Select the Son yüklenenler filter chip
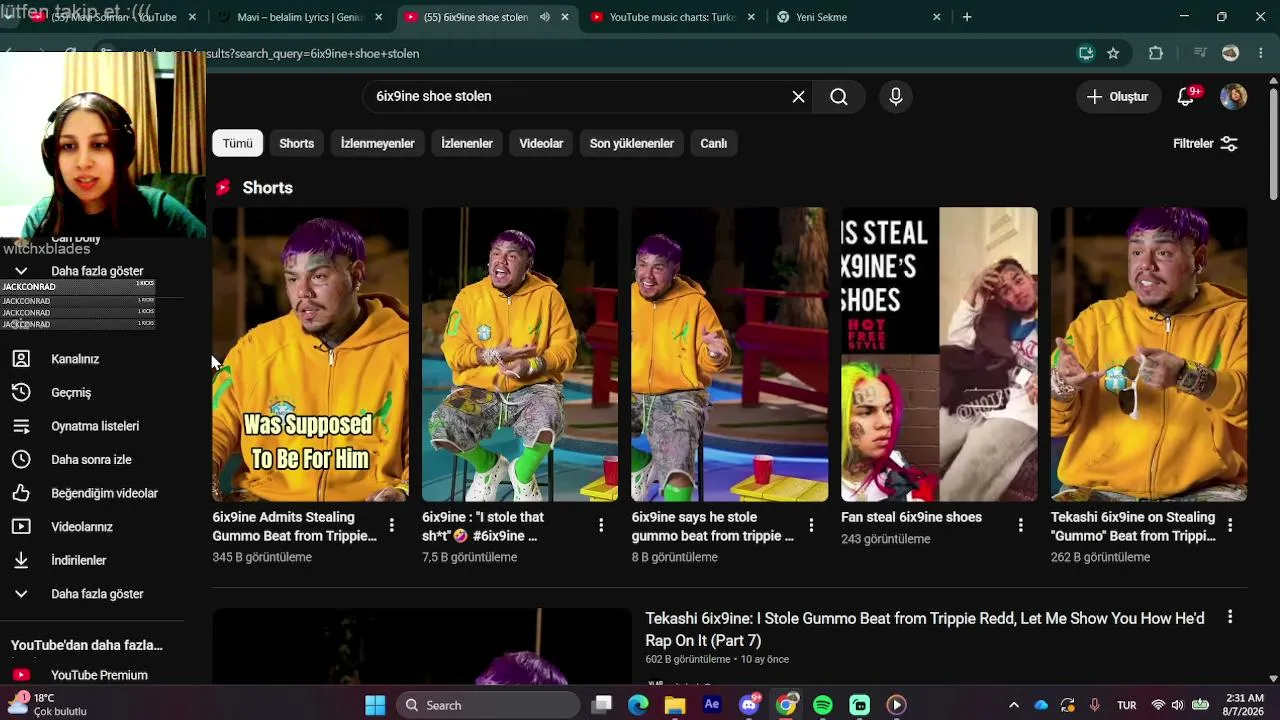The height and width of the screenshot is (720, 1280). 632,144
